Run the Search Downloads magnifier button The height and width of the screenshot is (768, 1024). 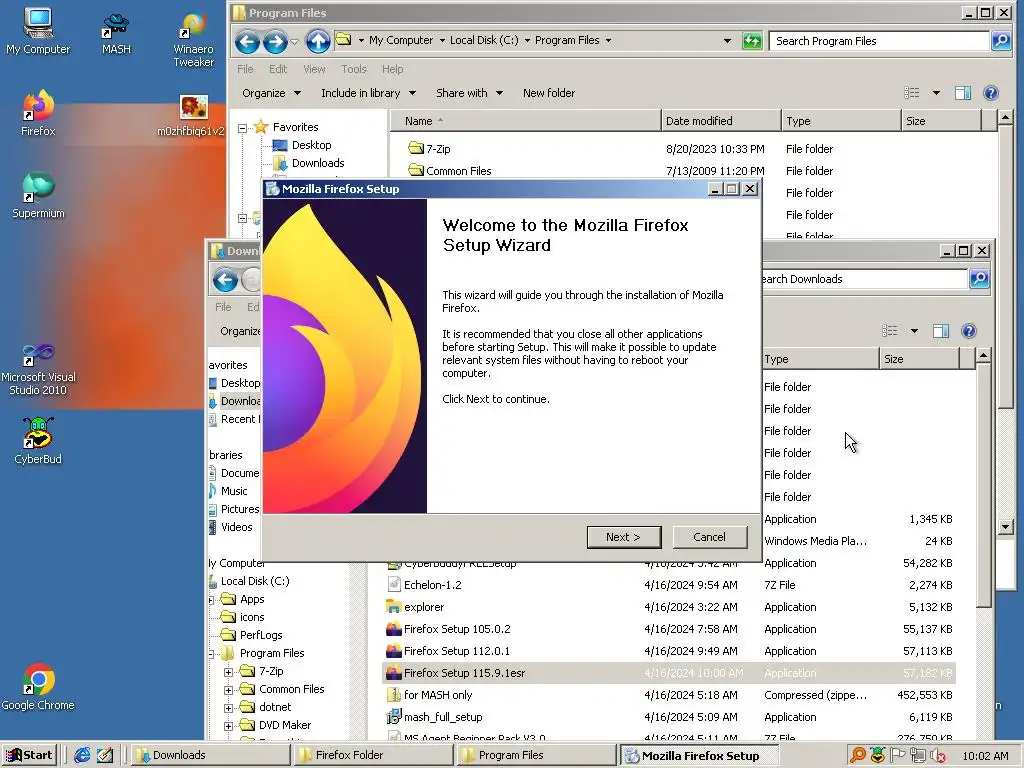[x=978, y=279]
